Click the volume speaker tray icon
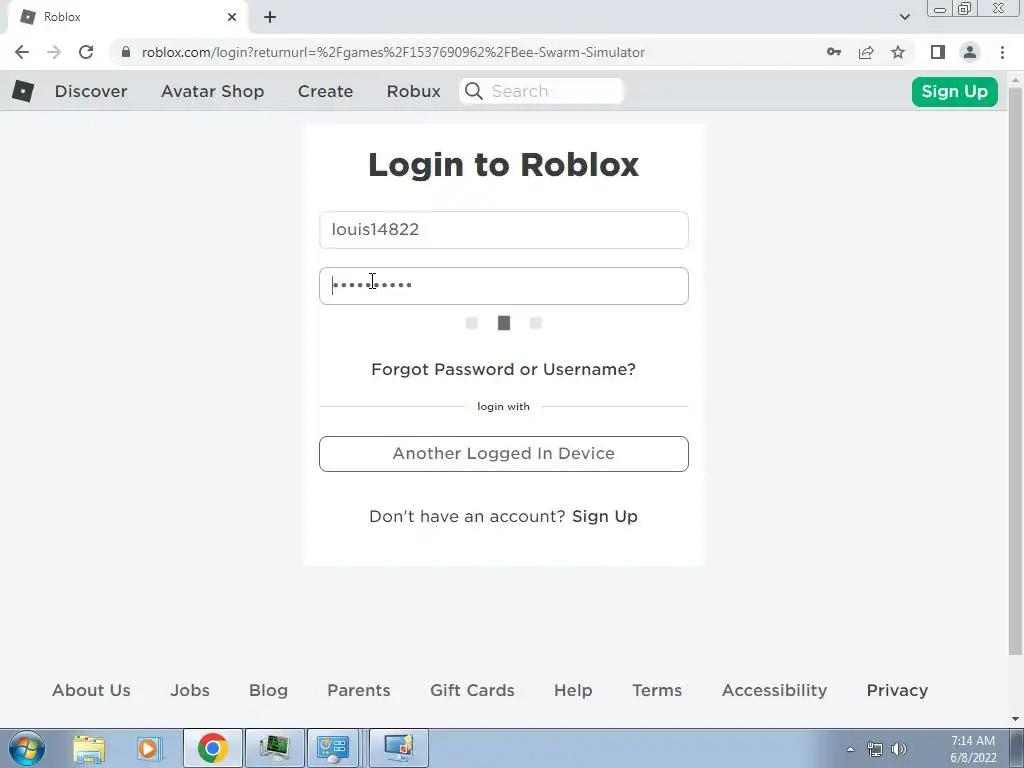 pos(899,749)
